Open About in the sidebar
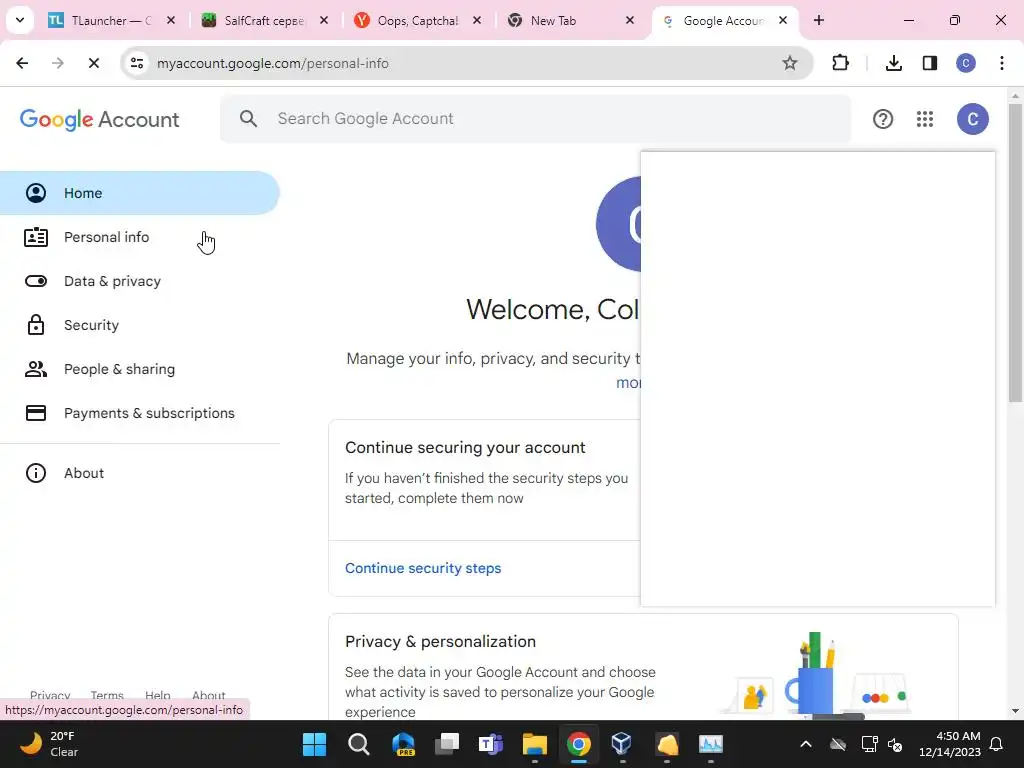The image size is (1024, 768). 139,473
